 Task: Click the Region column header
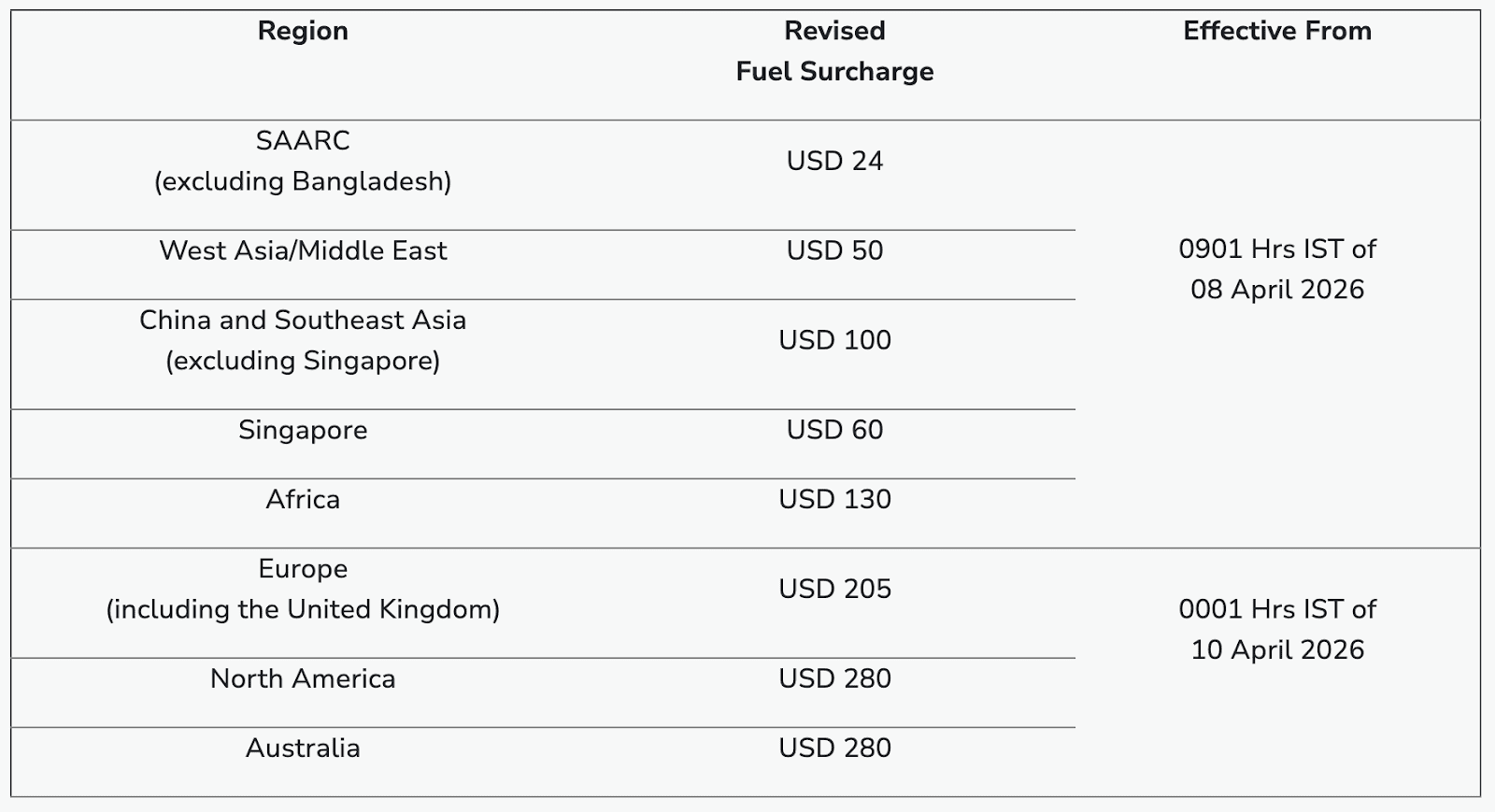tap(303, 31)
